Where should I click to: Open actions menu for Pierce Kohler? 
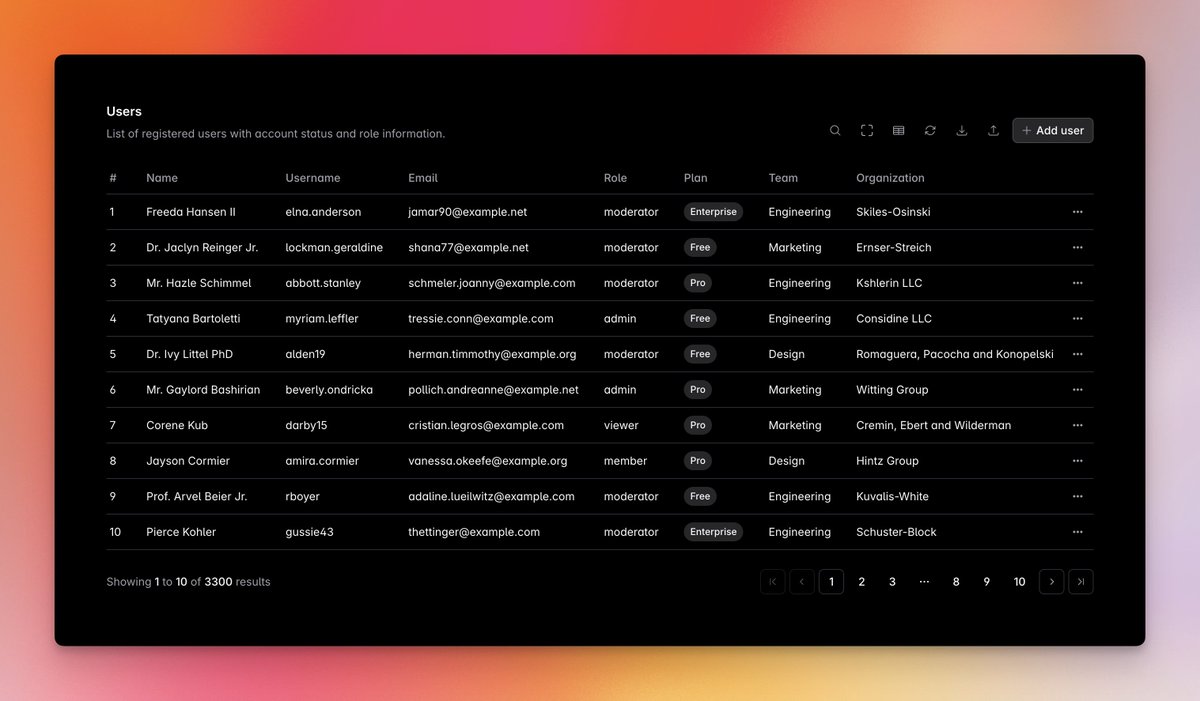tap(1077, 532)
